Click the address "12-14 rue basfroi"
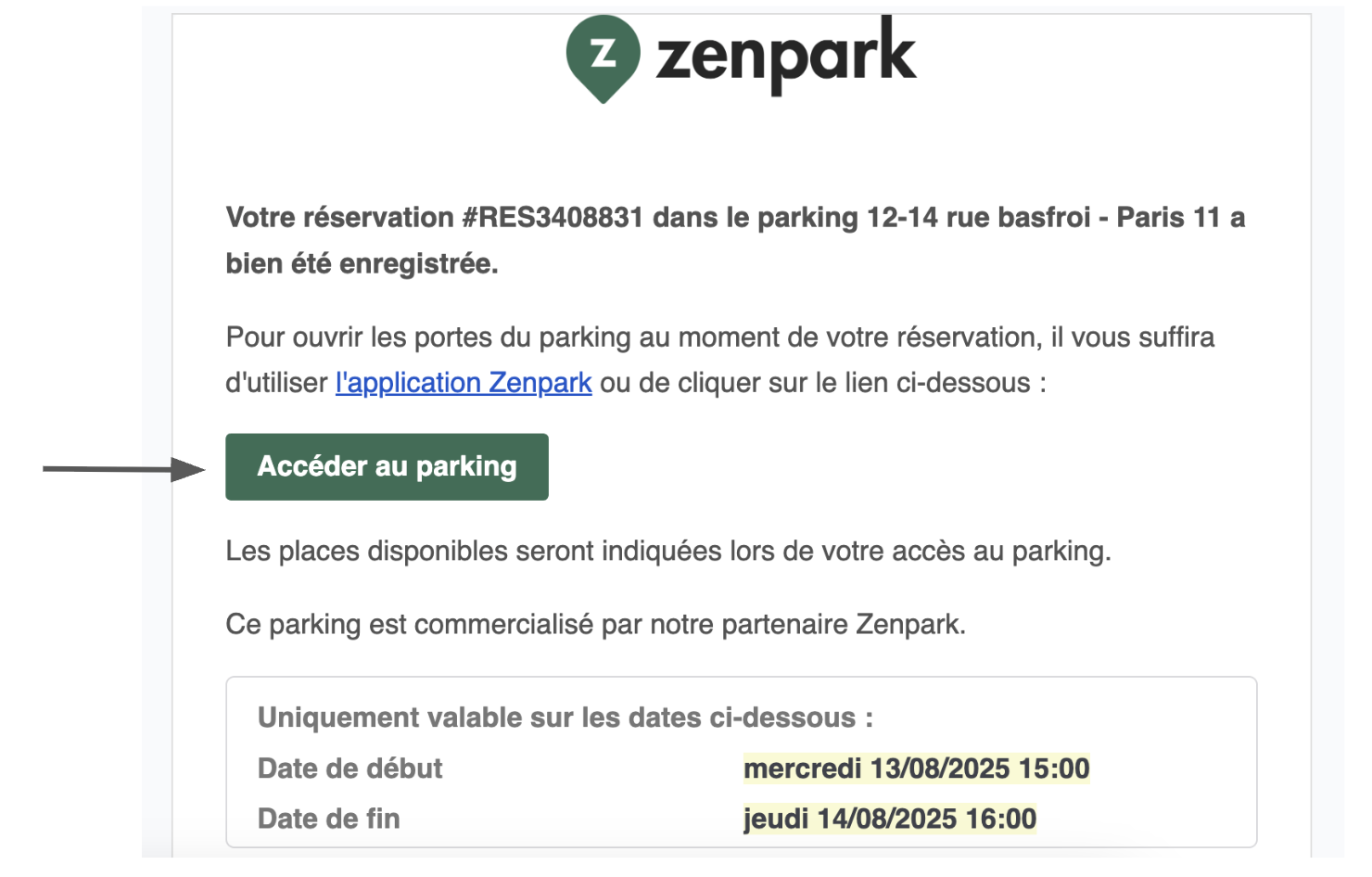Viewport: 1372px width, 877px height. [x=978, y=218]
